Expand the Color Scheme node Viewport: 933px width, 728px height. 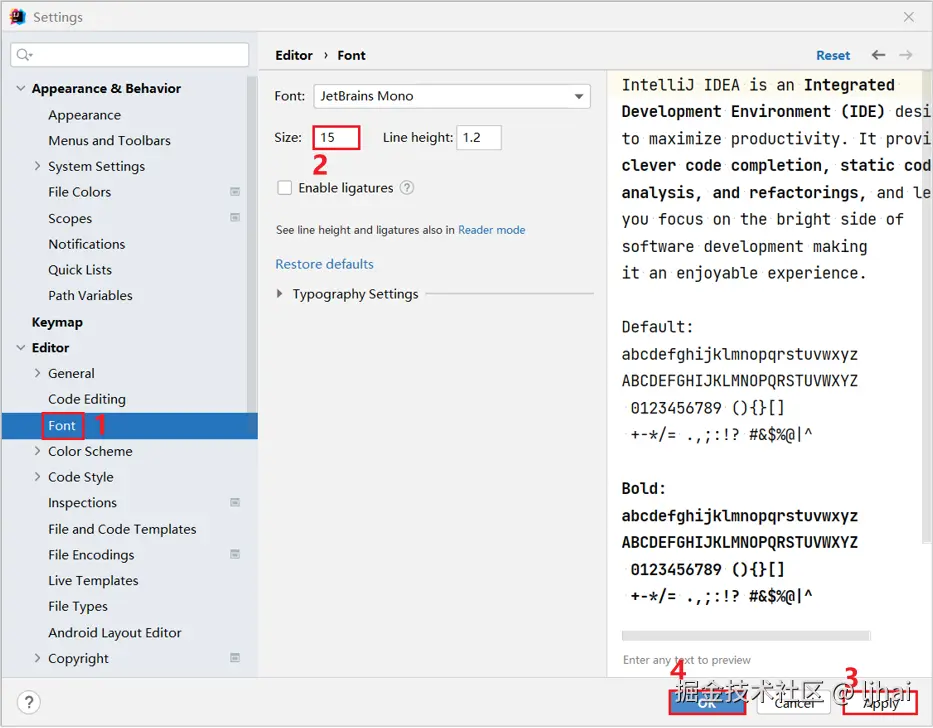point(37,451)
